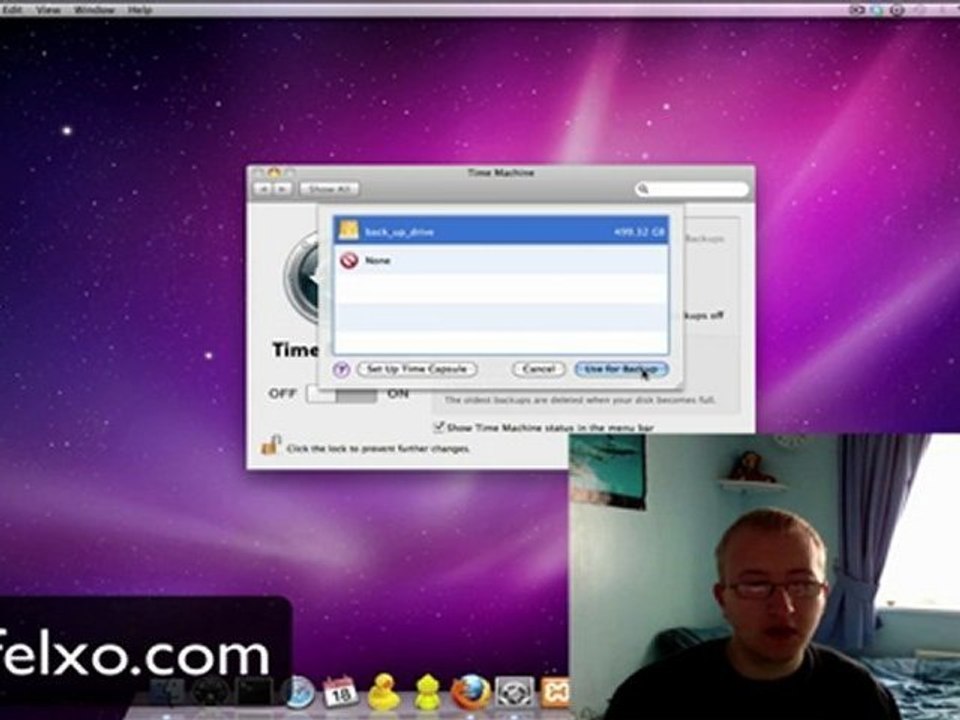Image resolution: width=960 pixels, height=720 pixels.
Task: Open the Window menu
Action: click(x=94, y=9)
